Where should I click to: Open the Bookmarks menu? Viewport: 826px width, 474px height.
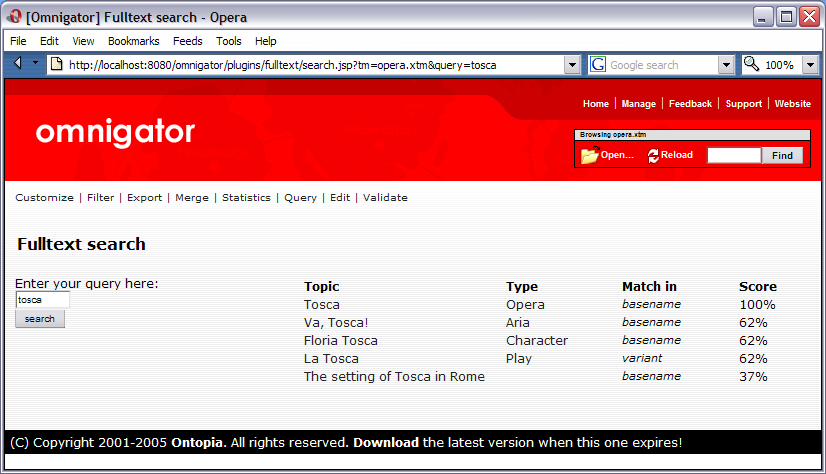(133, 41)
